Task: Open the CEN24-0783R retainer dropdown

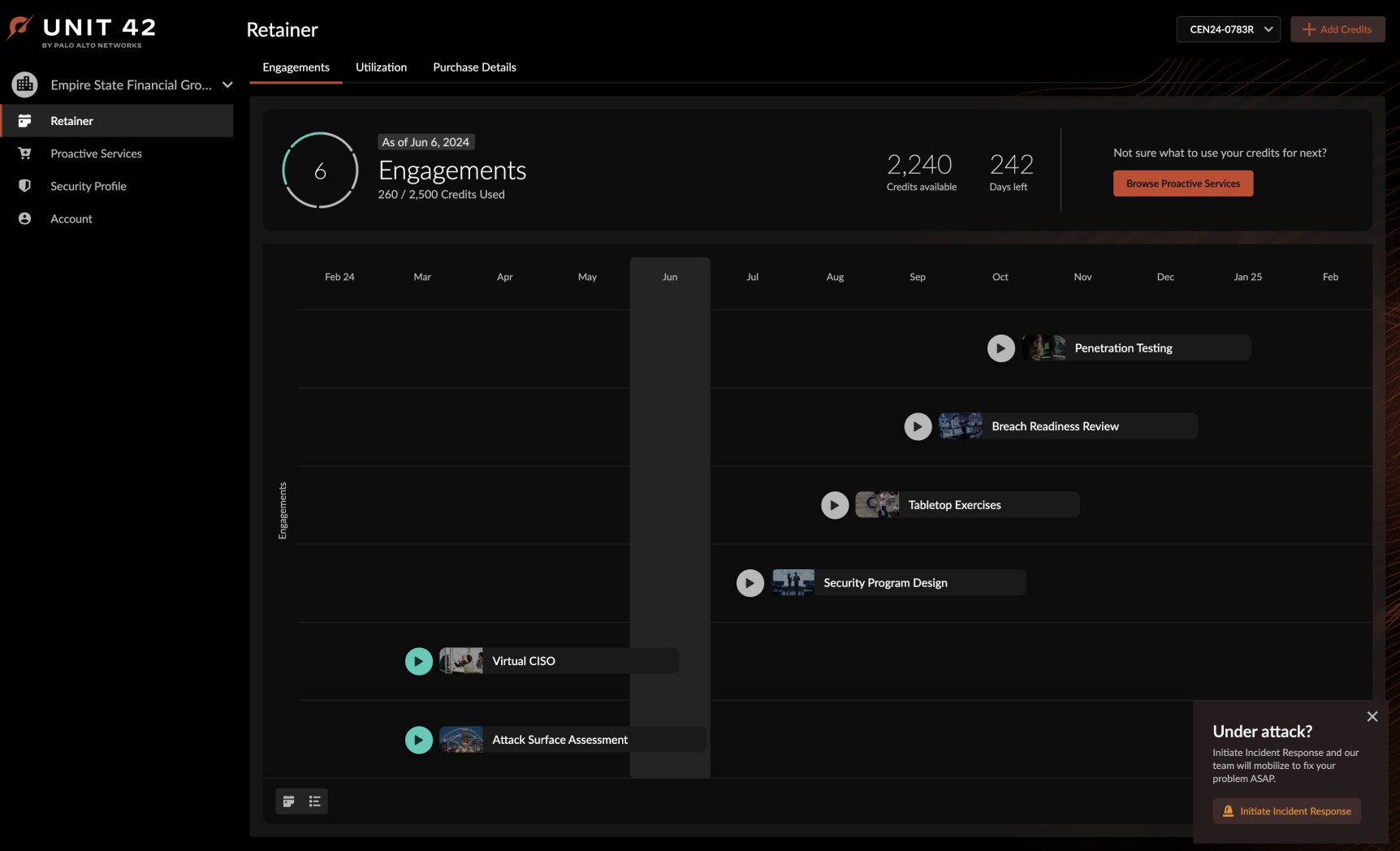Action: click(x=1228, y=29)
